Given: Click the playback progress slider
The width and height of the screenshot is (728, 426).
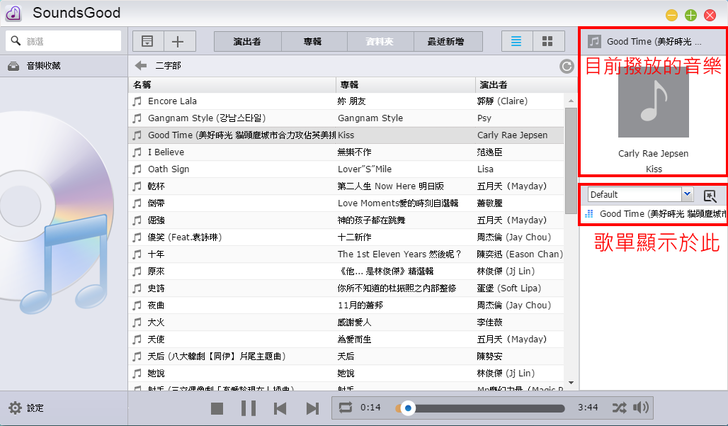Looking at the screenshot, I should point(480,408).
